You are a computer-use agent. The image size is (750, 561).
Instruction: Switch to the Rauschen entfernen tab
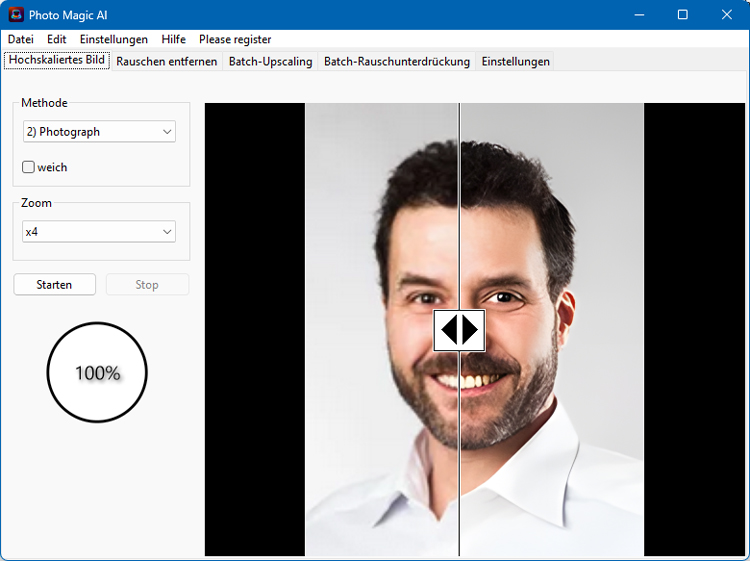[x=166, y=62]
